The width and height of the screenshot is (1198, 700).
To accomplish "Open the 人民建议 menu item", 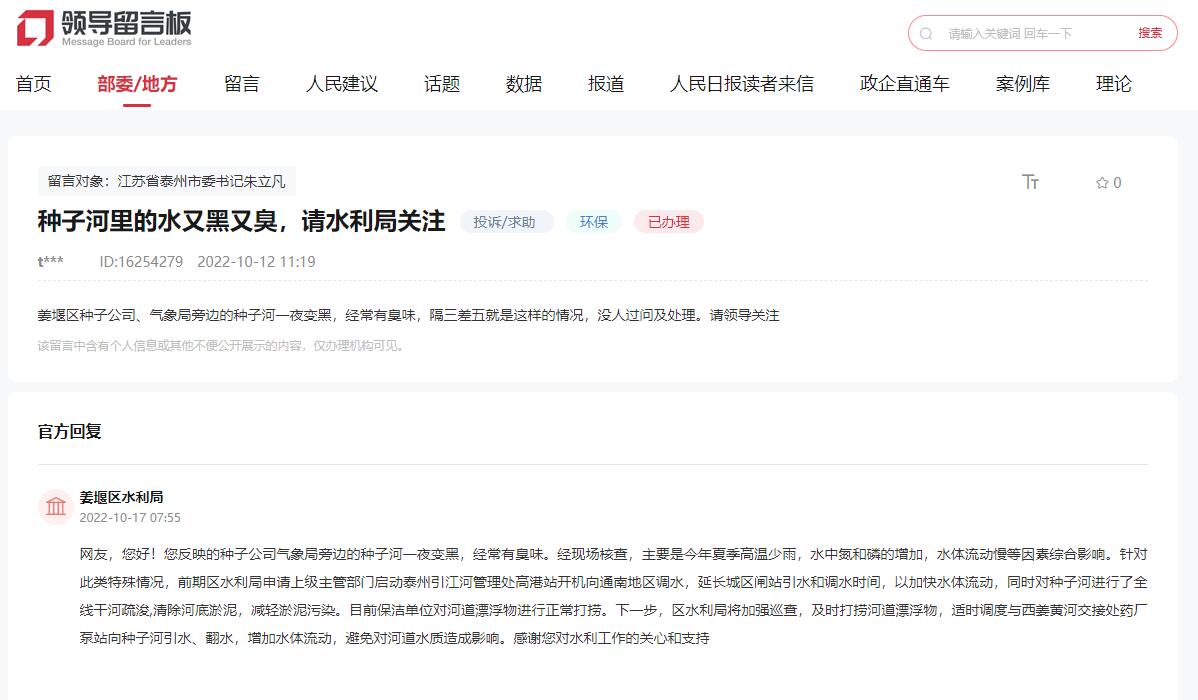I will click(x=341, y=84).
